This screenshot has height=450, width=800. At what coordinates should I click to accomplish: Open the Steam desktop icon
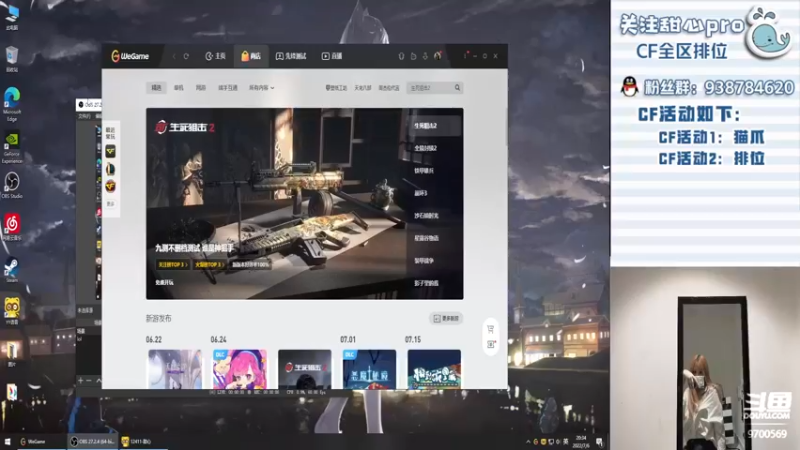click(x=12, y=270)
